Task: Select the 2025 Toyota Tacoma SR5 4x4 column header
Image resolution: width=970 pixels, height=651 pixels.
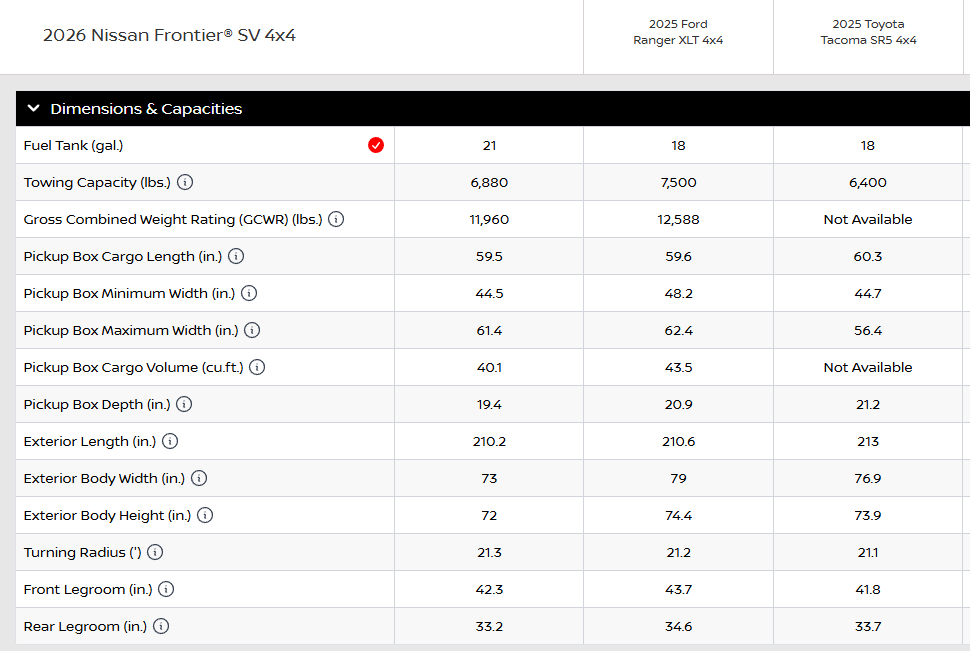Action: [x=868, y=32]
